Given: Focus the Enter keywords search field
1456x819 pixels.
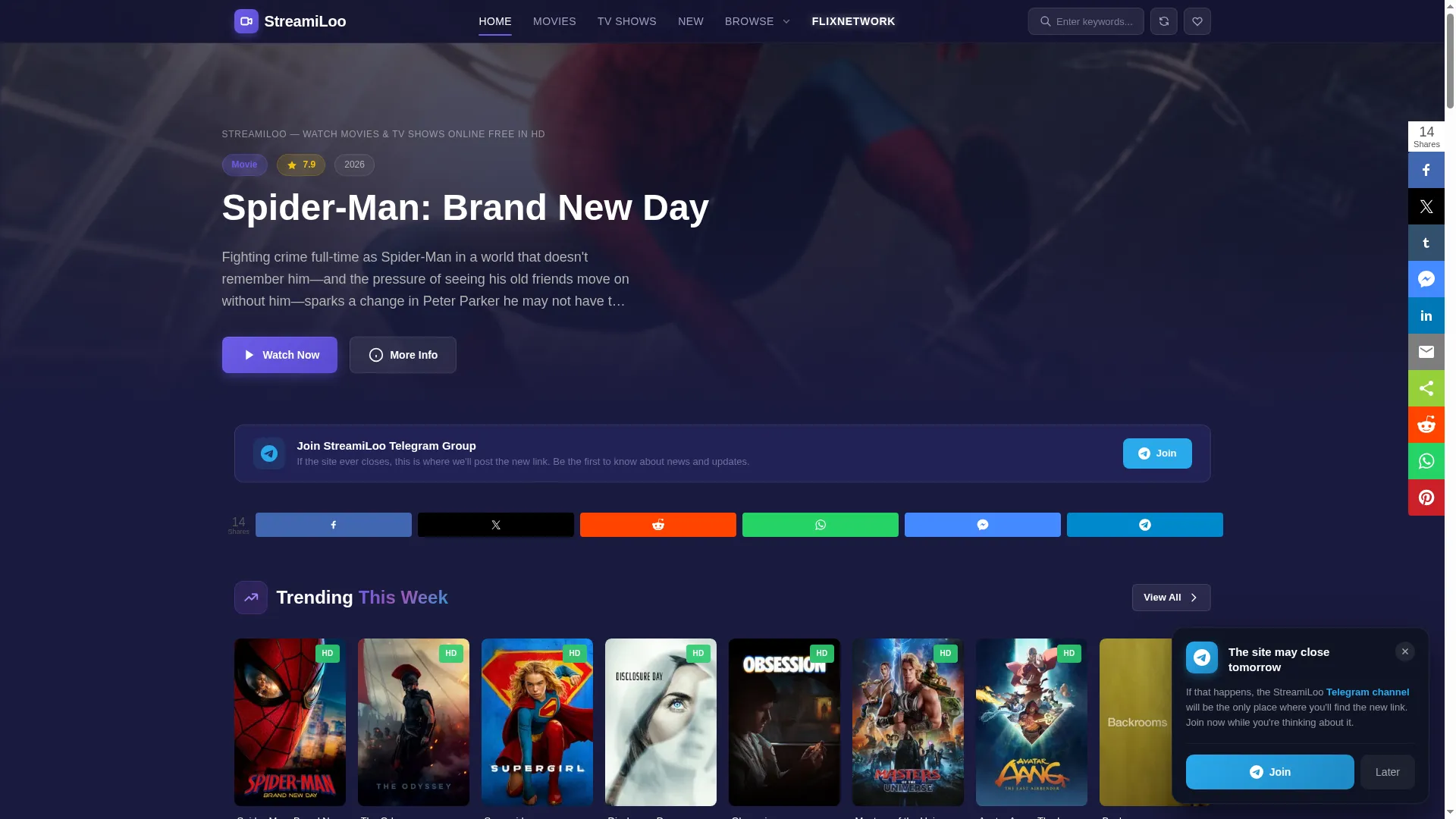Looking at the screenshot, I should [1086, 21].
